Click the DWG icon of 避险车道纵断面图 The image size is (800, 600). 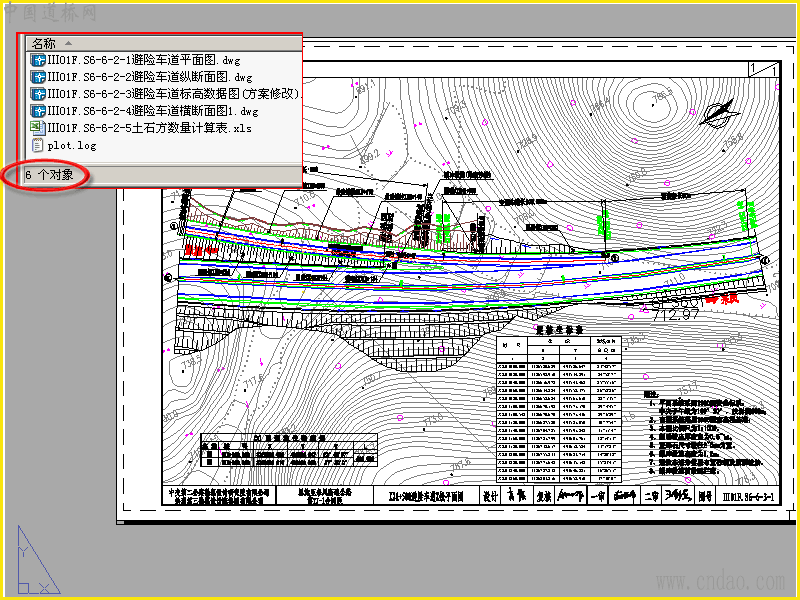tap(38, 77)
